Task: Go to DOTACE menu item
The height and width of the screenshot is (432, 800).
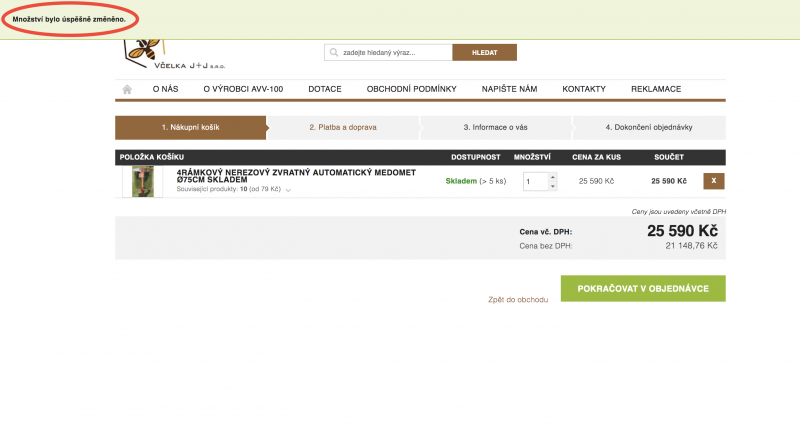Action: (324, 89)
